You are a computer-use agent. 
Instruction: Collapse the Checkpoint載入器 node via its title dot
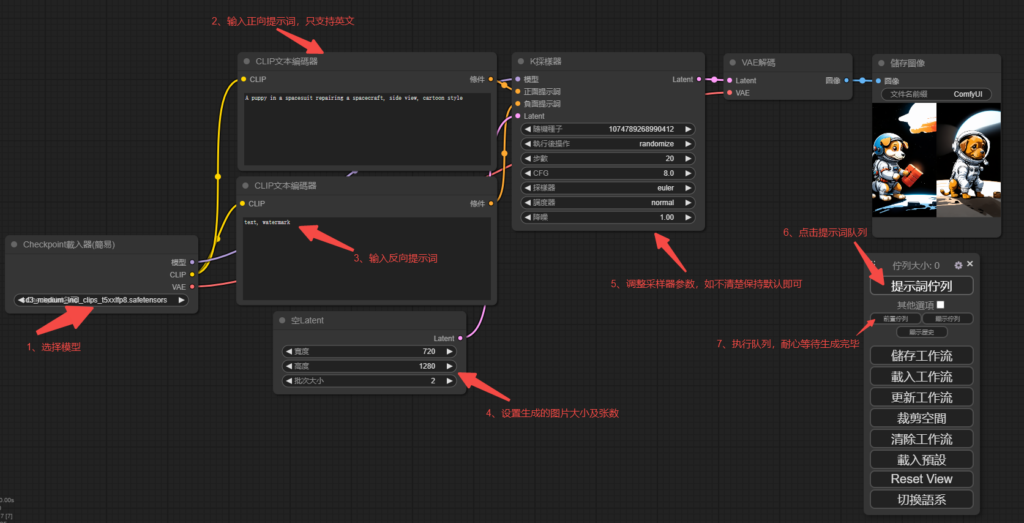(15, 245)
